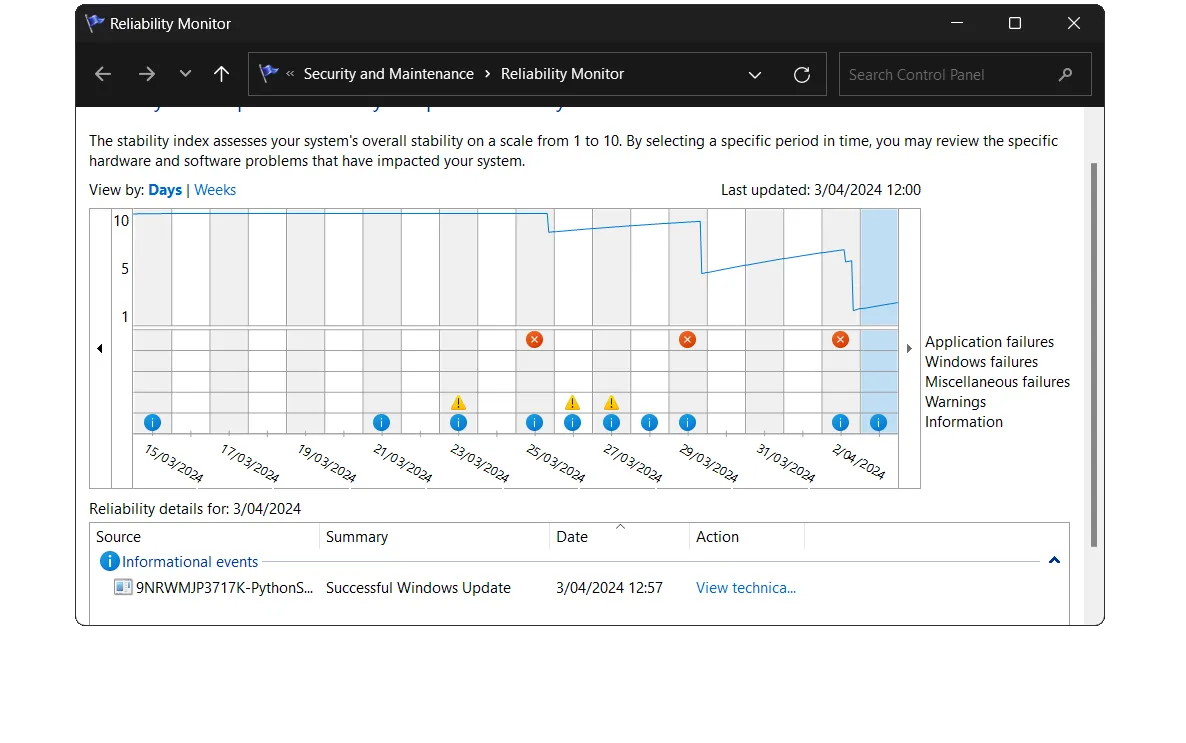
Task: Click the information icon on 23/03/2024
Action: (458, 423)
